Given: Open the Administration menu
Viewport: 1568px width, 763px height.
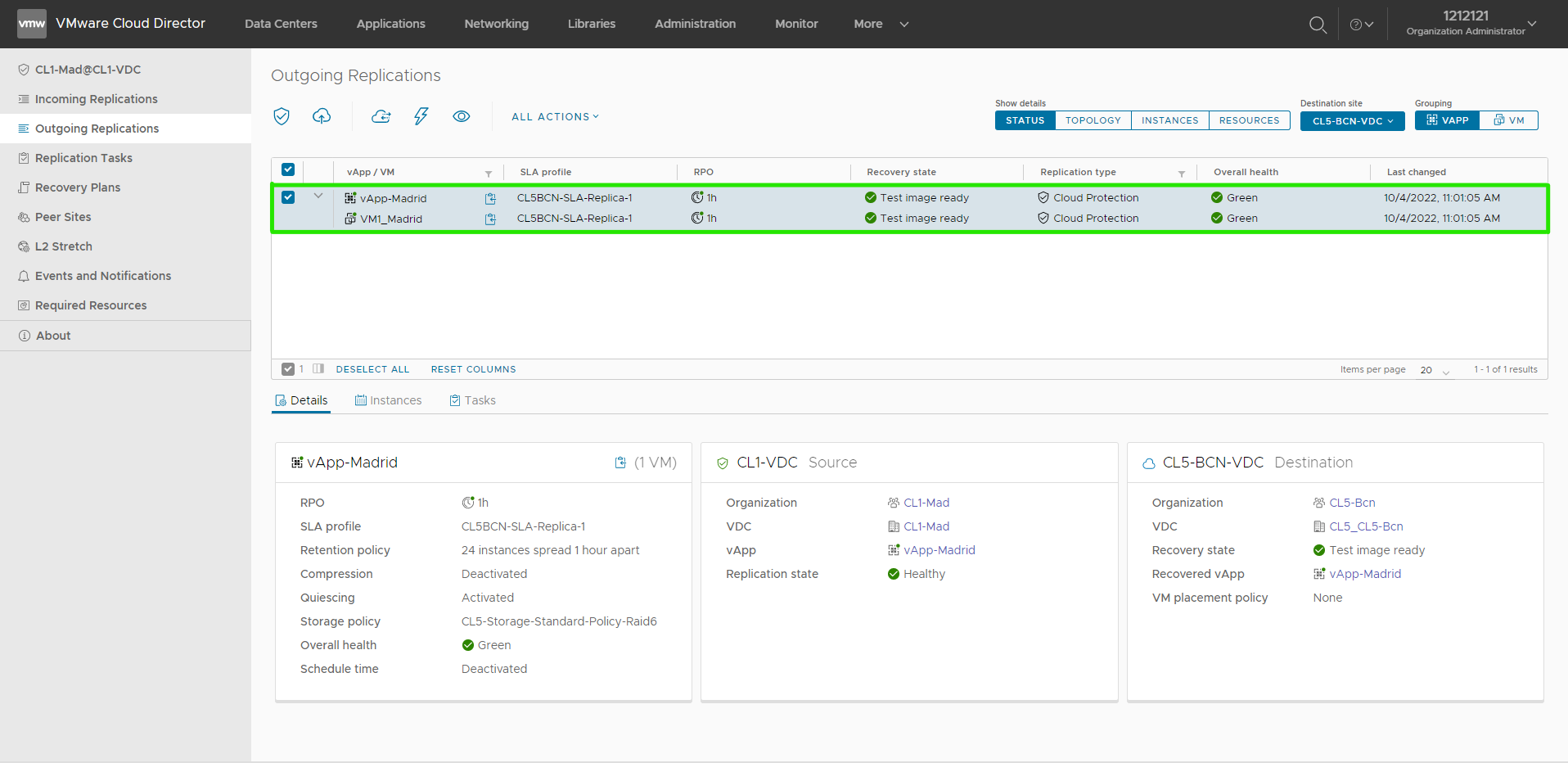Looking at the screenshot, I should [x=696, y=24].
